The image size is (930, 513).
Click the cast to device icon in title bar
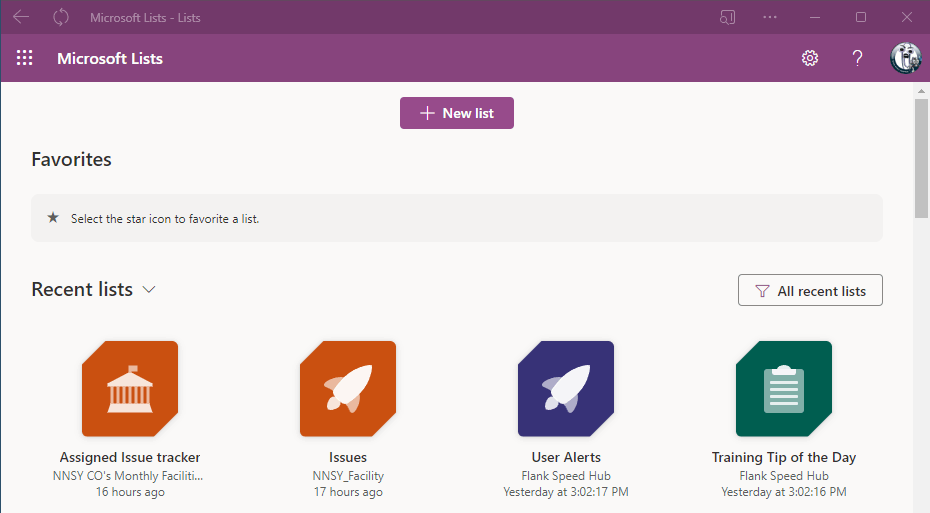point(727,17)
